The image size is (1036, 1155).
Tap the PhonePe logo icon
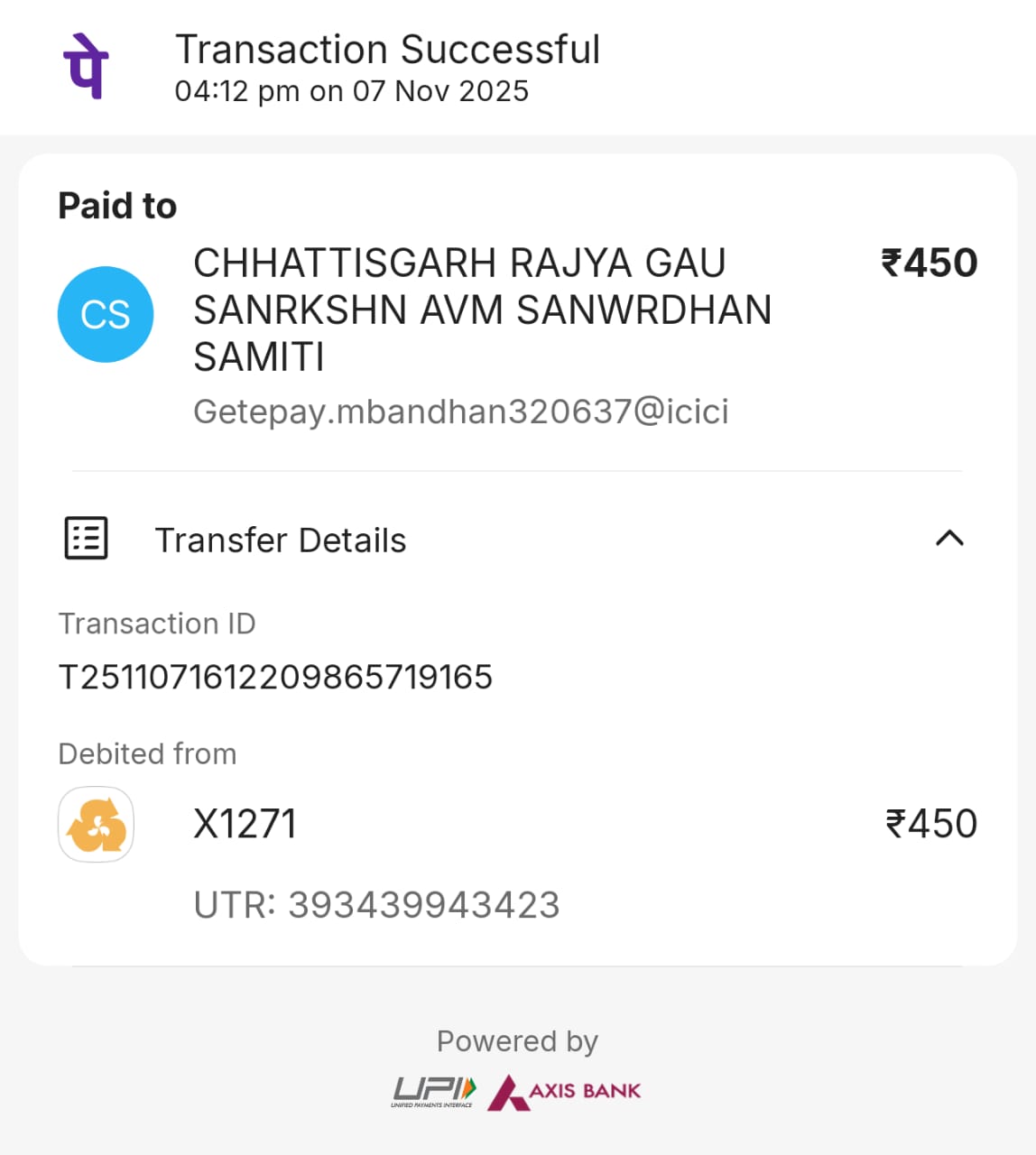click(86, 66)
